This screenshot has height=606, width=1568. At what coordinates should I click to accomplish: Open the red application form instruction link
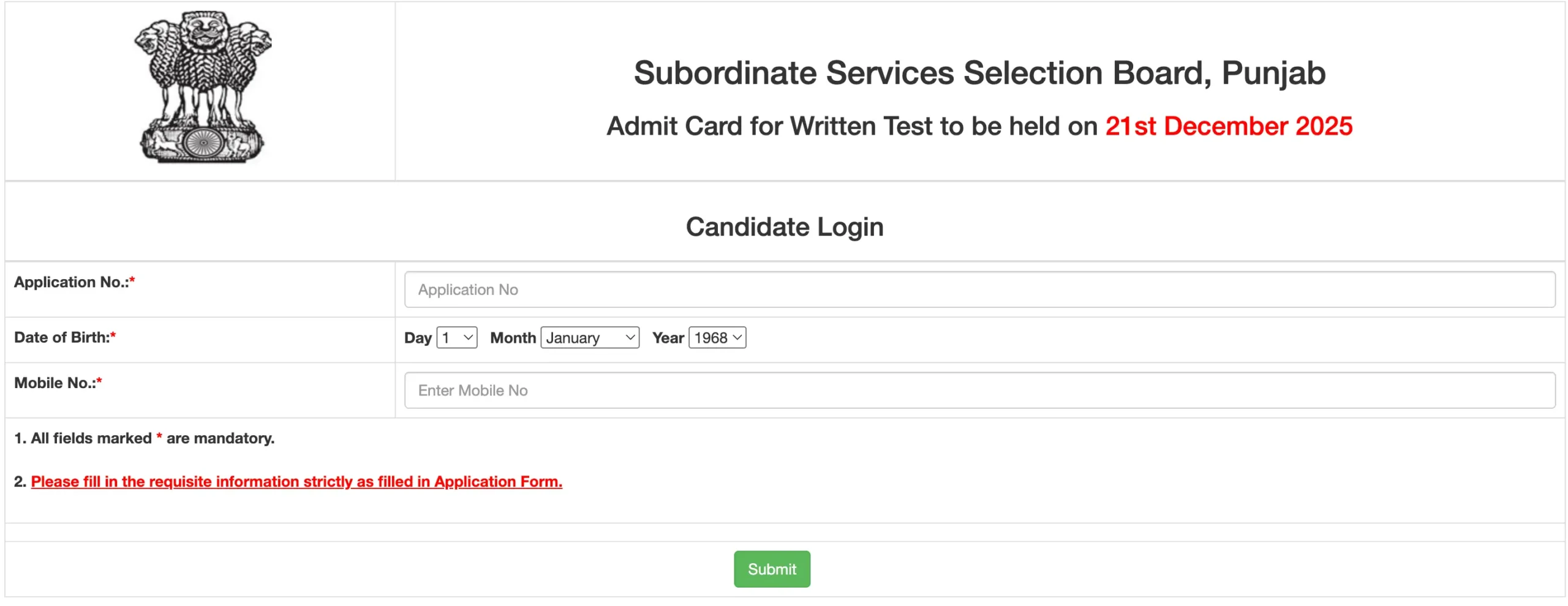tap(296, 482)
